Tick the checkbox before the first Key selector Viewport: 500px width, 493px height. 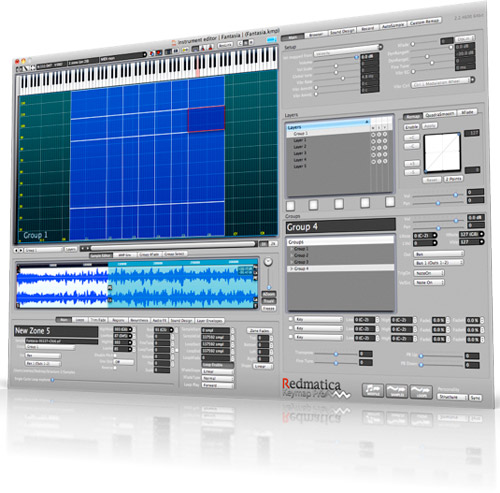pos(290,319)
